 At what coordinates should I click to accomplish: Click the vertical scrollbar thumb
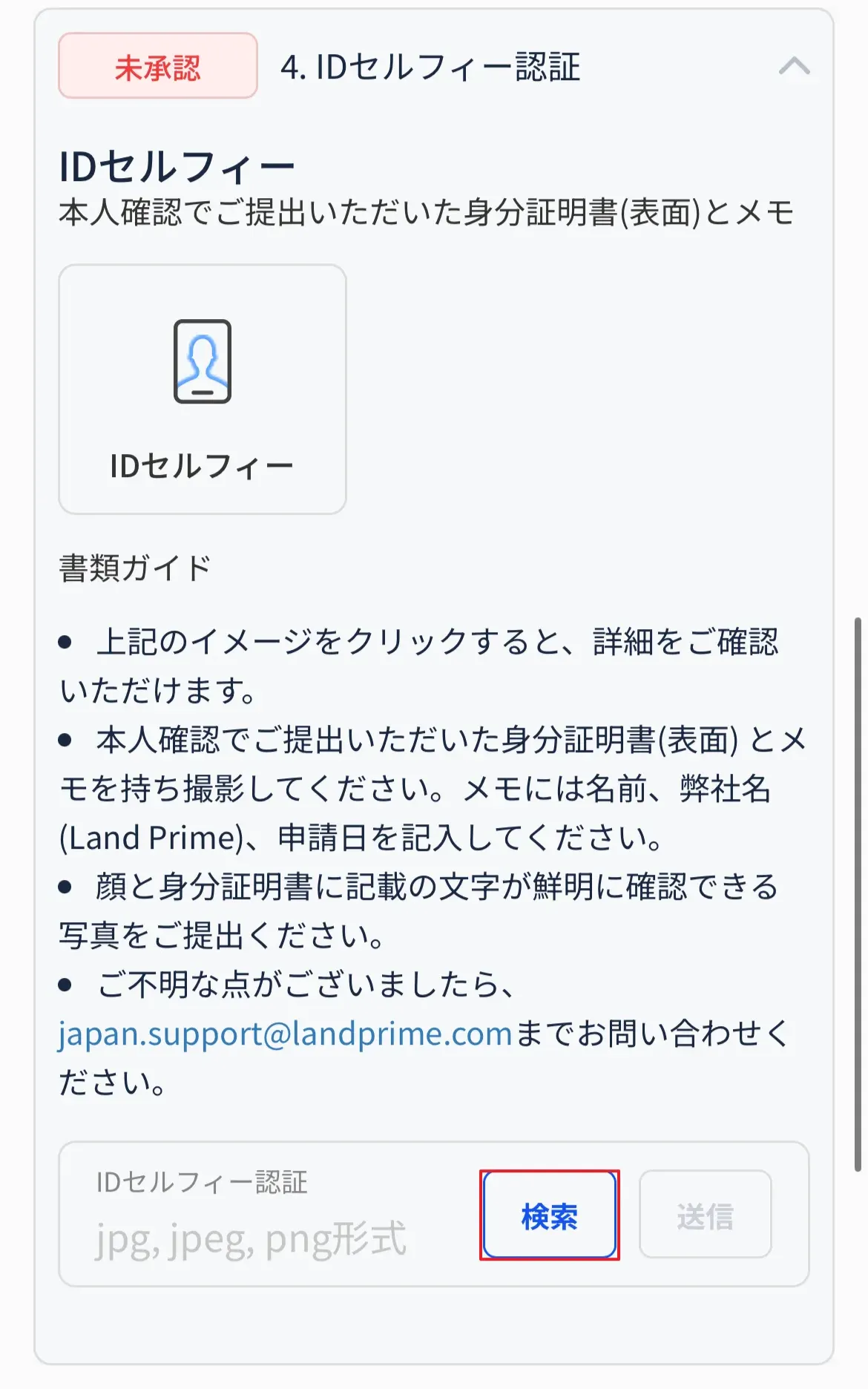[858, 890]
